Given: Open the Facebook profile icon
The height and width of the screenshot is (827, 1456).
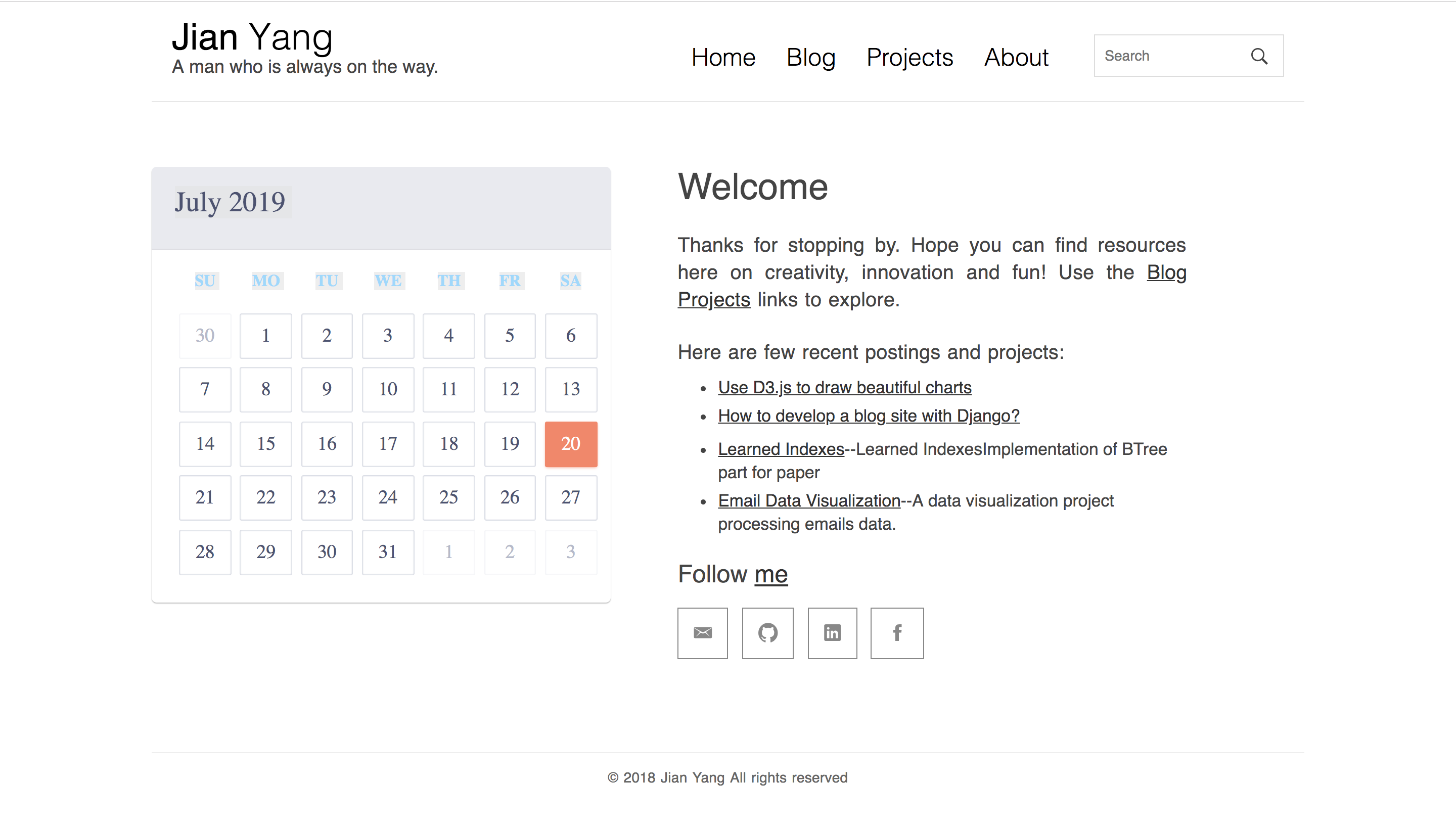Looking at the screenshot, I should click(897, 633).
